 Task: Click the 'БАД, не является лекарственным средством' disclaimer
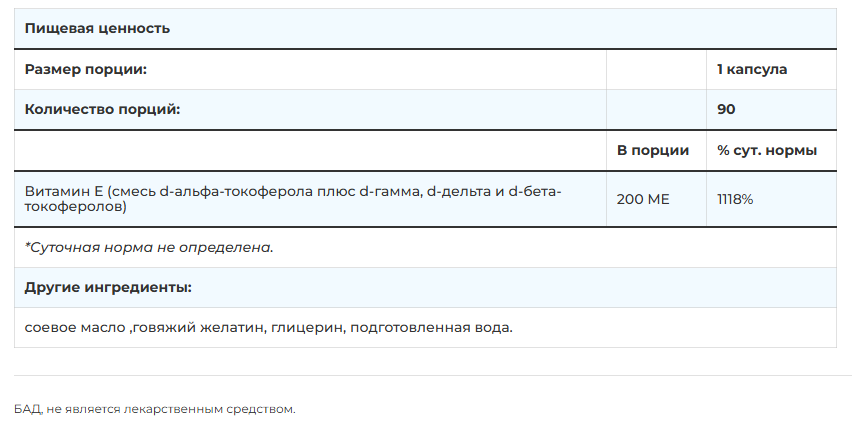(x=155, y=409)
